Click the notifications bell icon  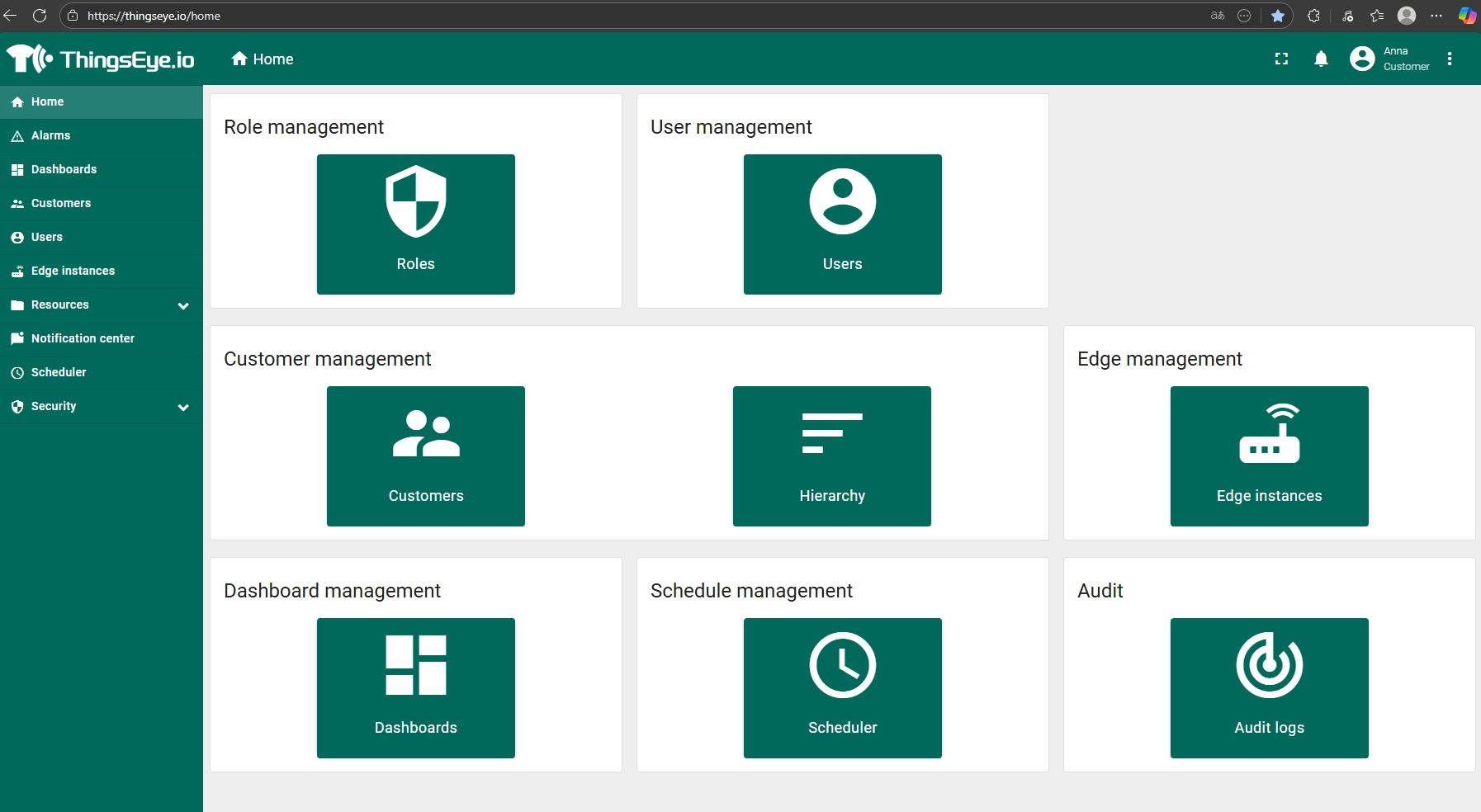pos(1321,59)
